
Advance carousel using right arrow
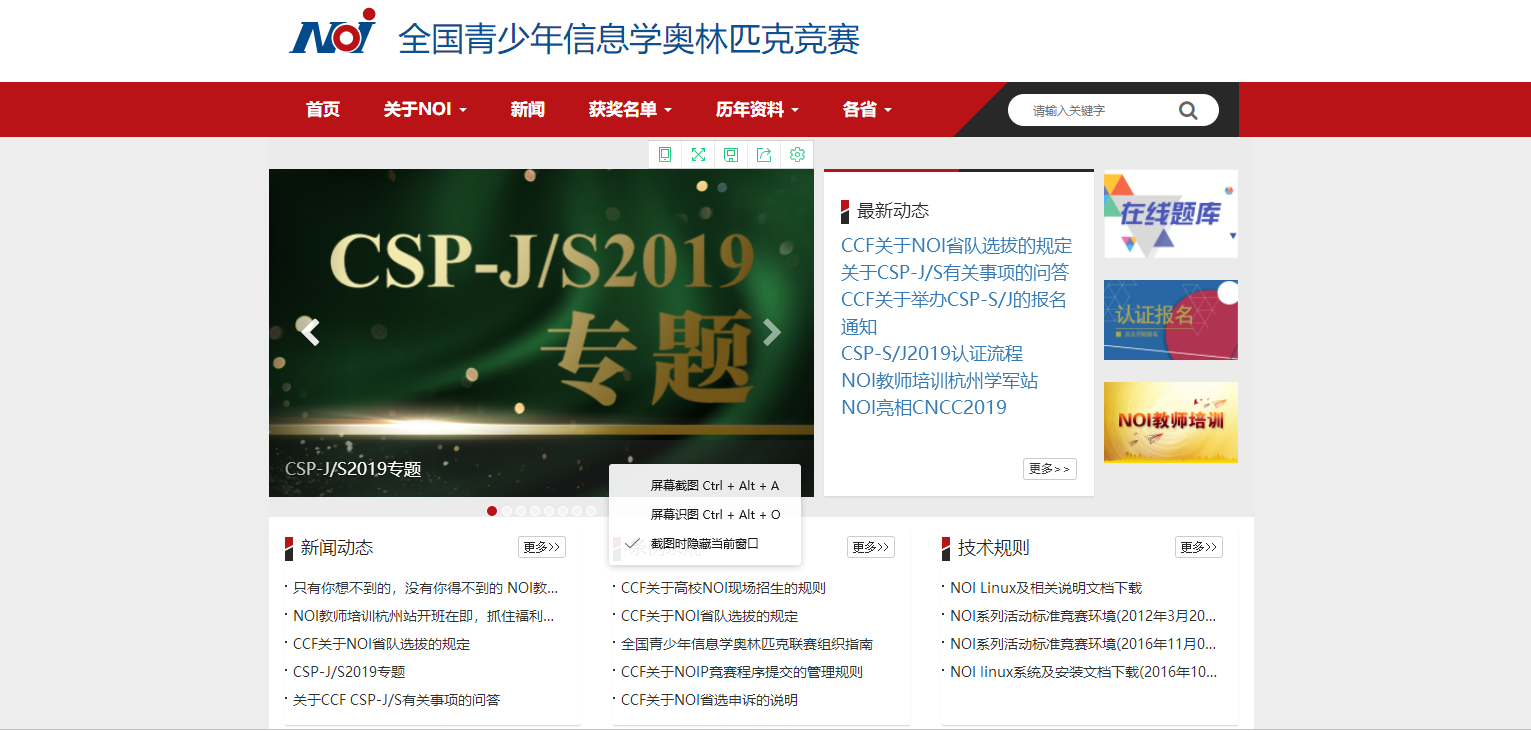(x=771, y=332)
